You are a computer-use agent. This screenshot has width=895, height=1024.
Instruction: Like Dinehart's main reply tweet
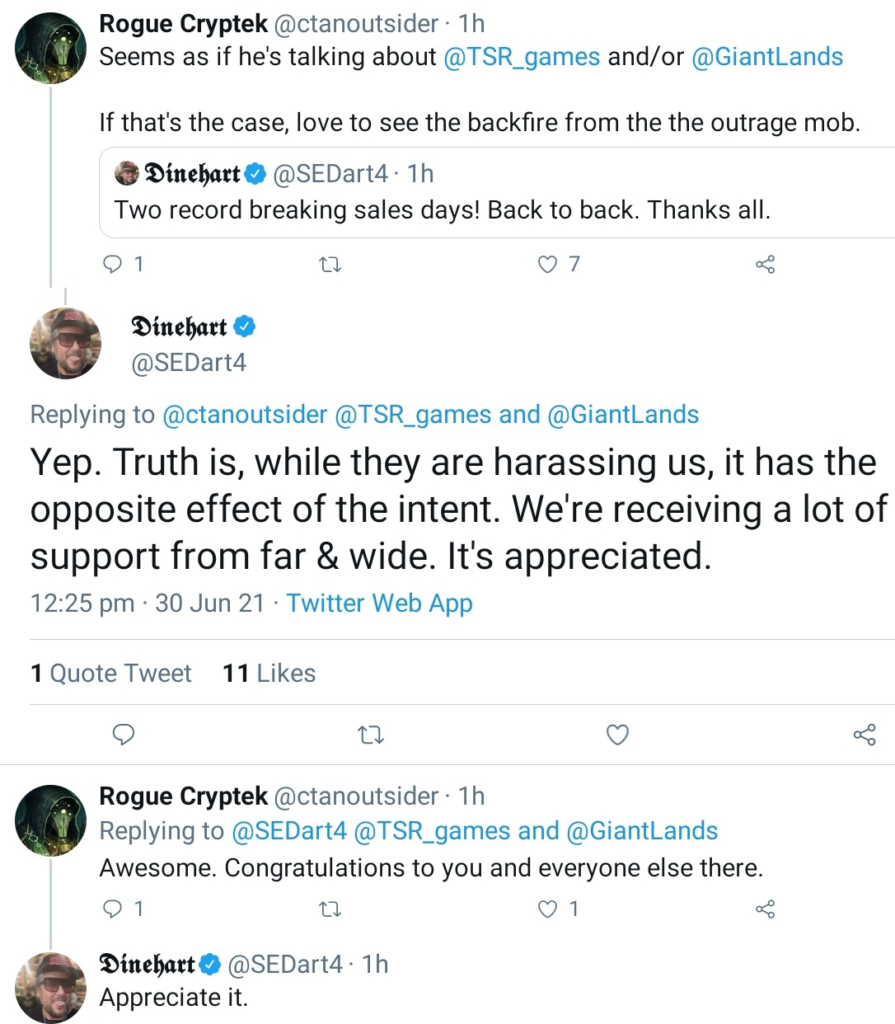(x=617, y=735)
